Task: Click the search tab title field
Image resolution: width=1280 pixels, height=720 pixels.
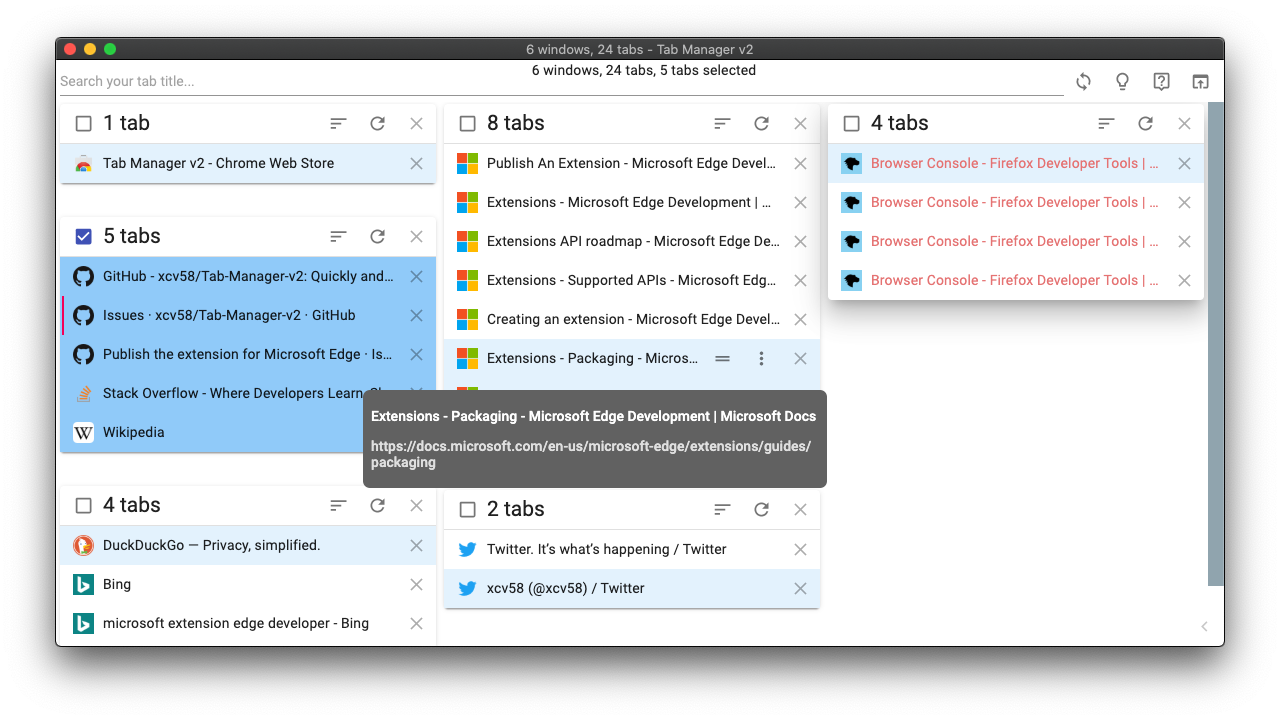Action: [561, 82]
